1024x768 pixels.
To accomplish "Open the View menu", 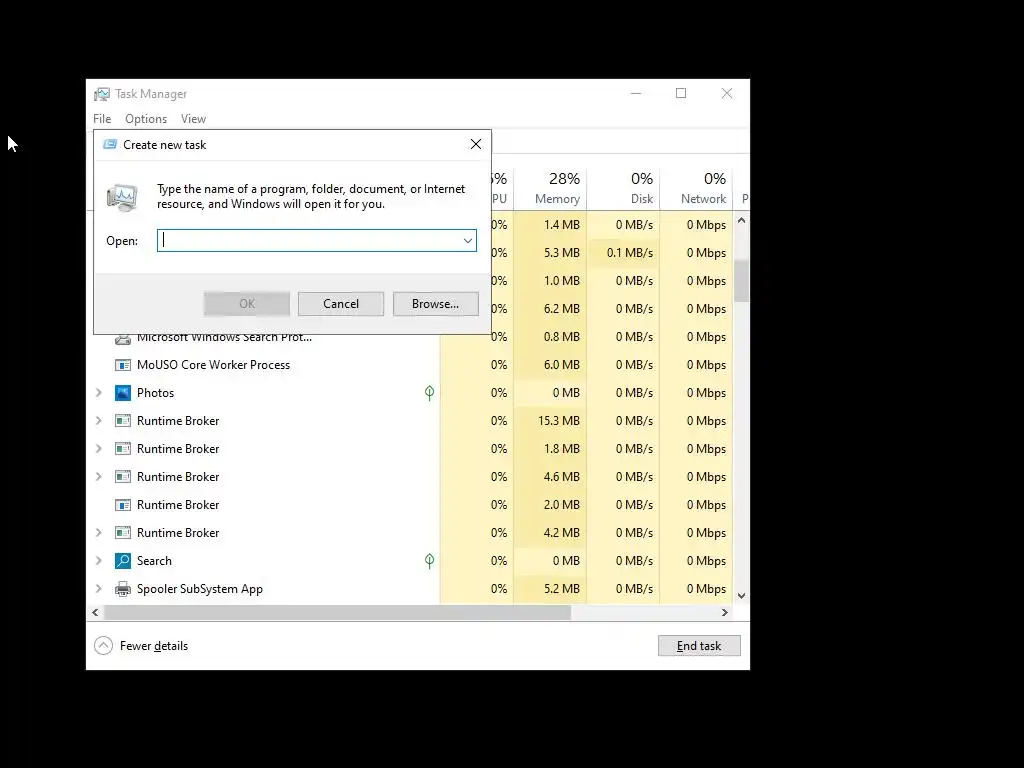I will click(193, 119).
